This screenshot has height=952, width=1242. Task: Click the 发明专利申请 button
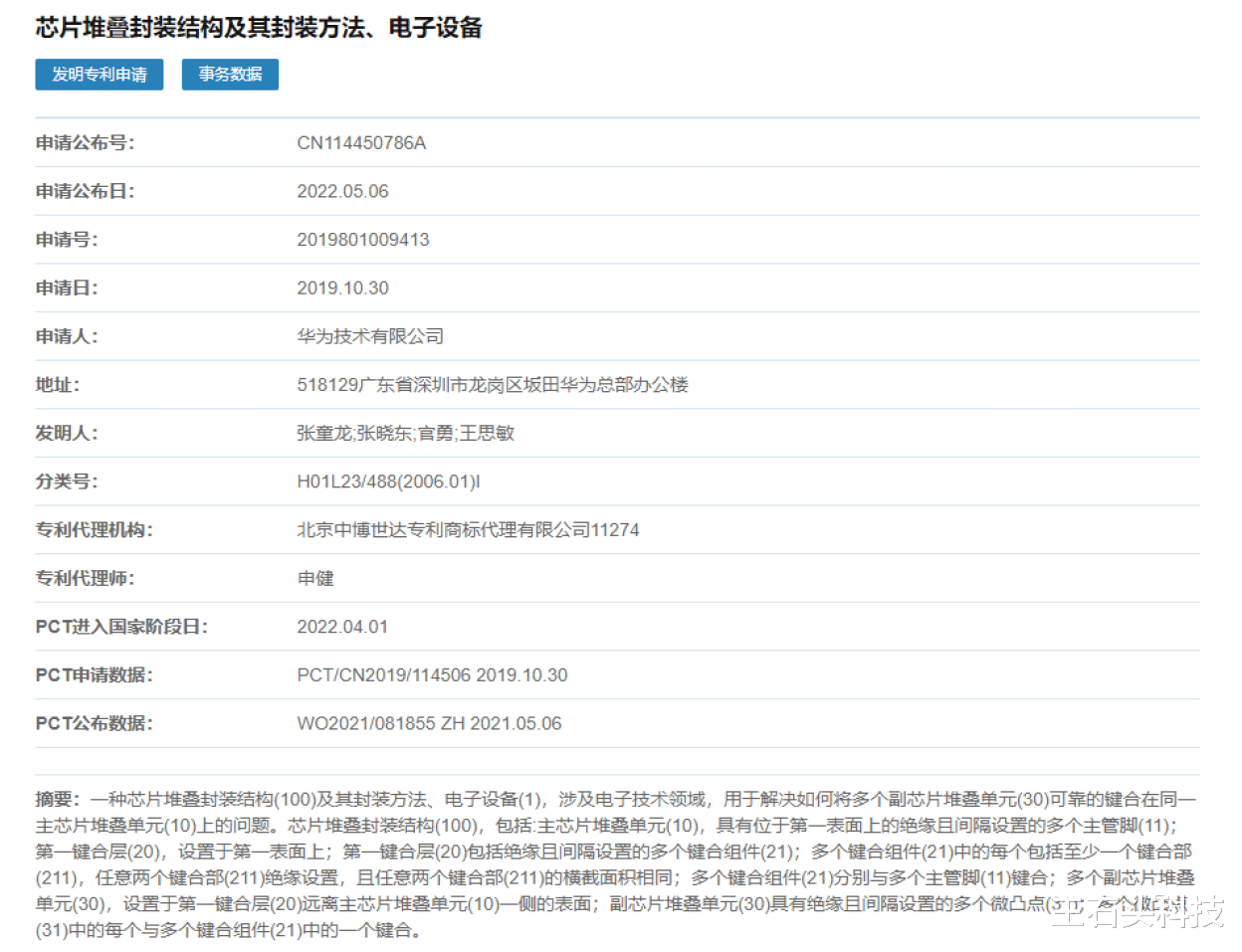pyautogui.click(x=99, y=75)
